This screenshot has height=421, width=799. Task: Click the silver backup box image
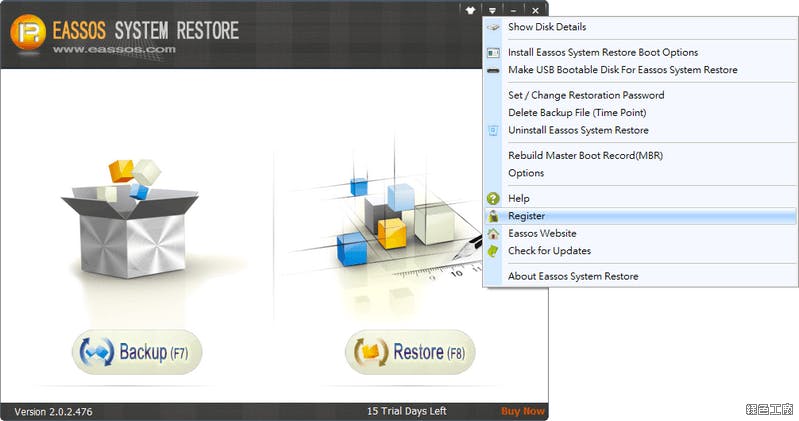coord(129,219)
